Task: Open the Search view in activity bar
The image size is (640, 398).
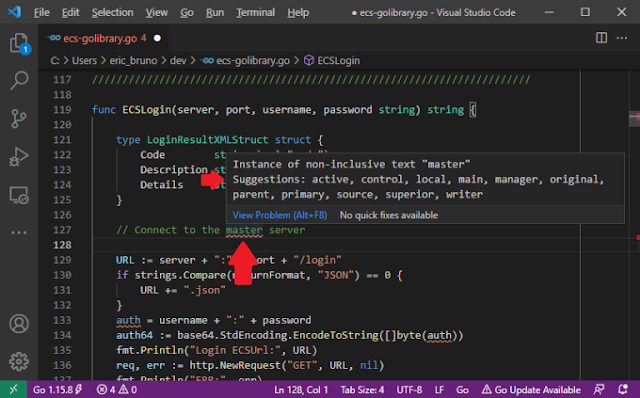Action: point(19,80)
